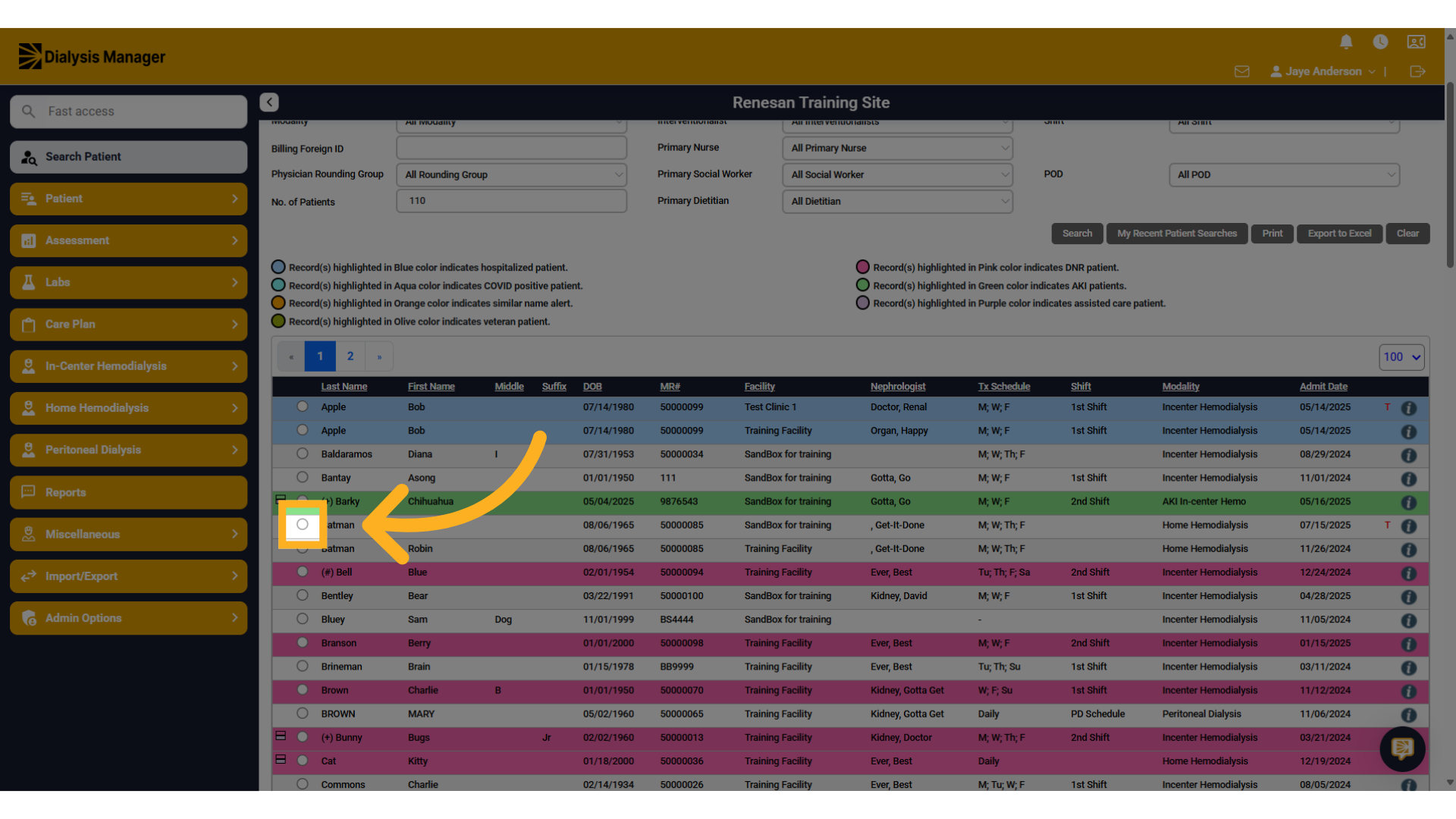The width and height of the screenshot is (1456, 819).
Task: Click the Clear button
Action: pyautogui.click(x=1407, y=234)
